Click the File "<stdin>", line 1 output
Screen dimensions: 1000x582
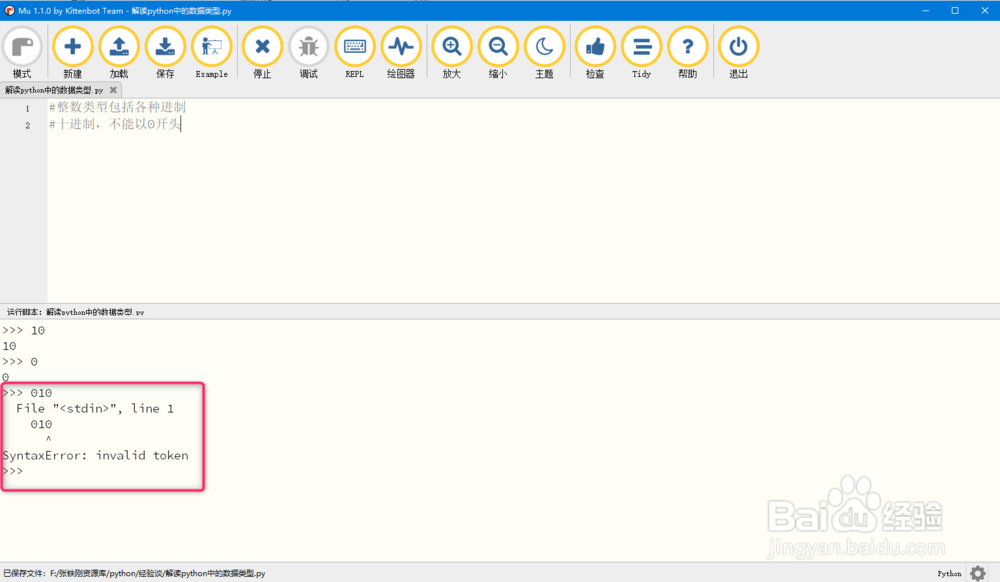[95, 409]
